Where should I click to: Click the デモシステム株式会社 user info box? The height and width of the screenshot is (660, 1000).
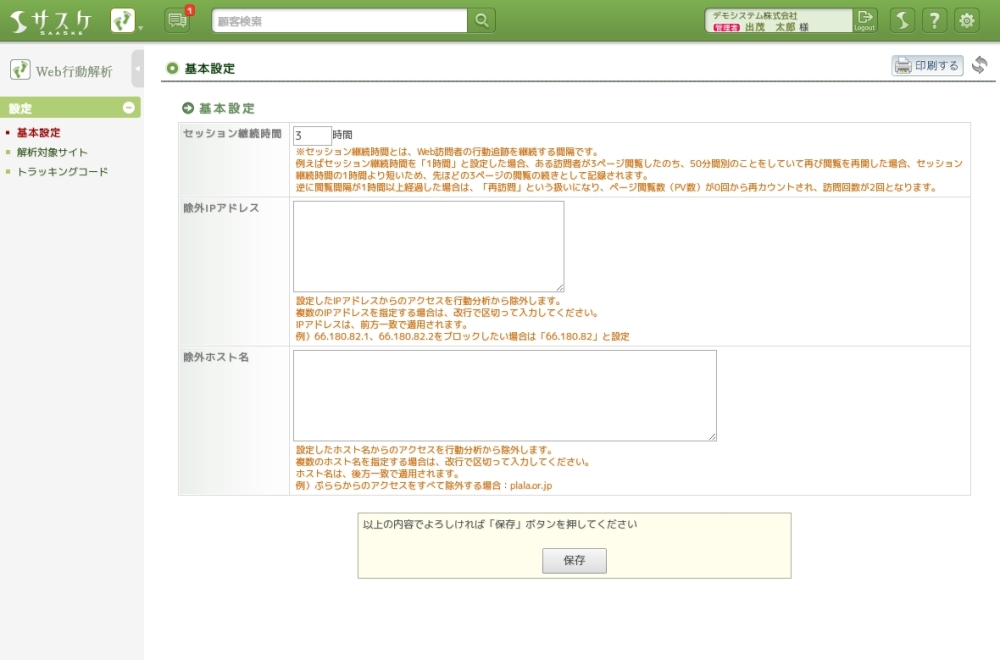[778, 20]
